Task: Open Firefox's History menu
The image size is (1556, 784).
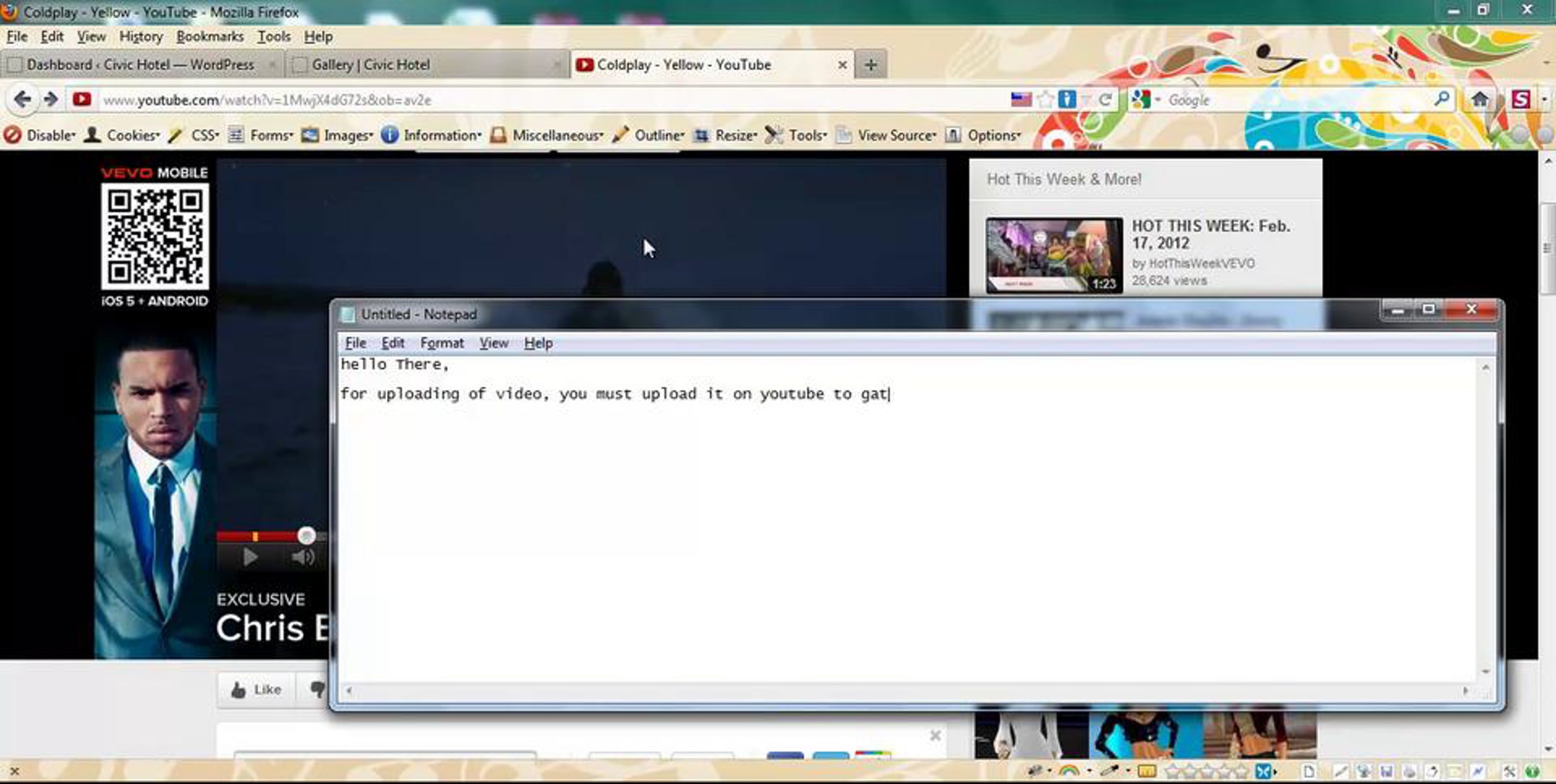Action: click(141, 36)
